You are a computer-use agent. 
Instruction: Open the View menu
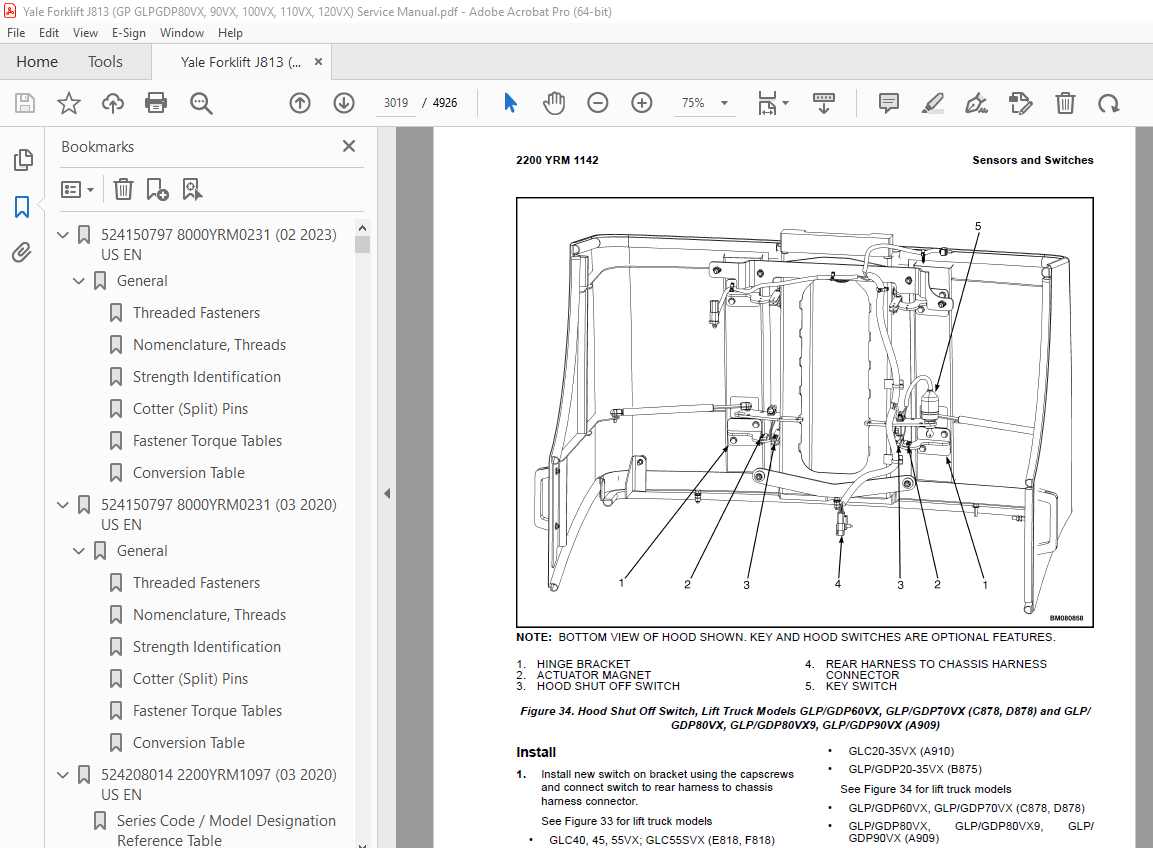click(85, 33)
